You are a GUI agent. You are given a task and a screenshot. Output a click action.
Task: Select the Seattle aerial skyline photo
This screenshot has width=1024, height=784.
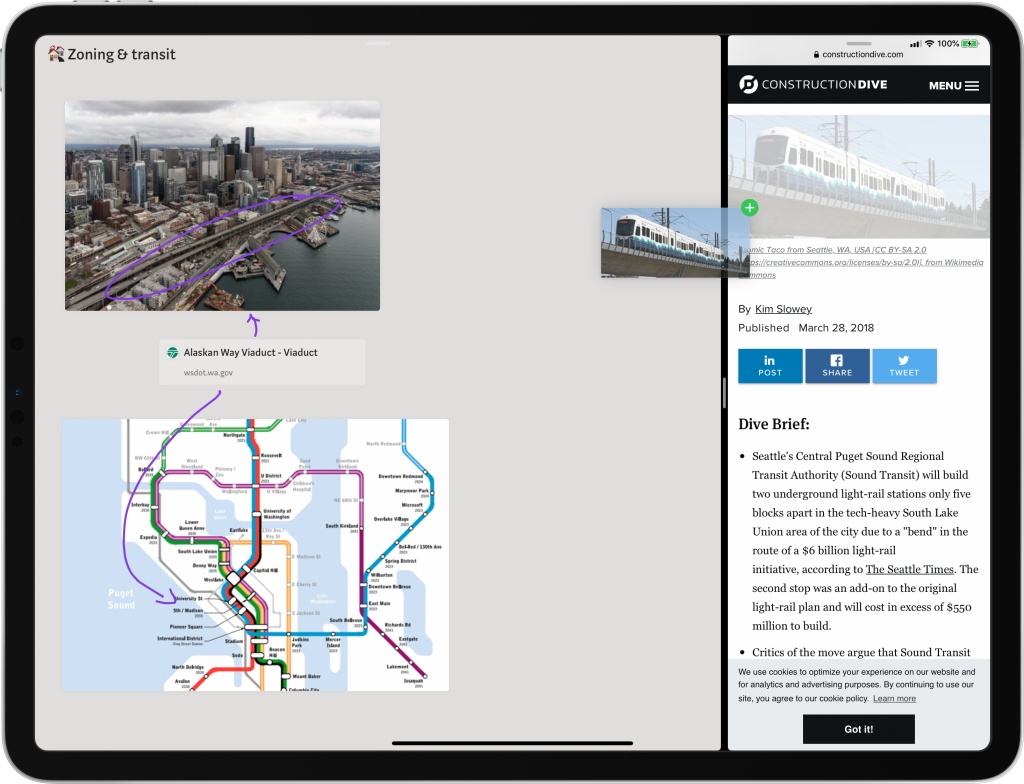click(x=222, y=206)
